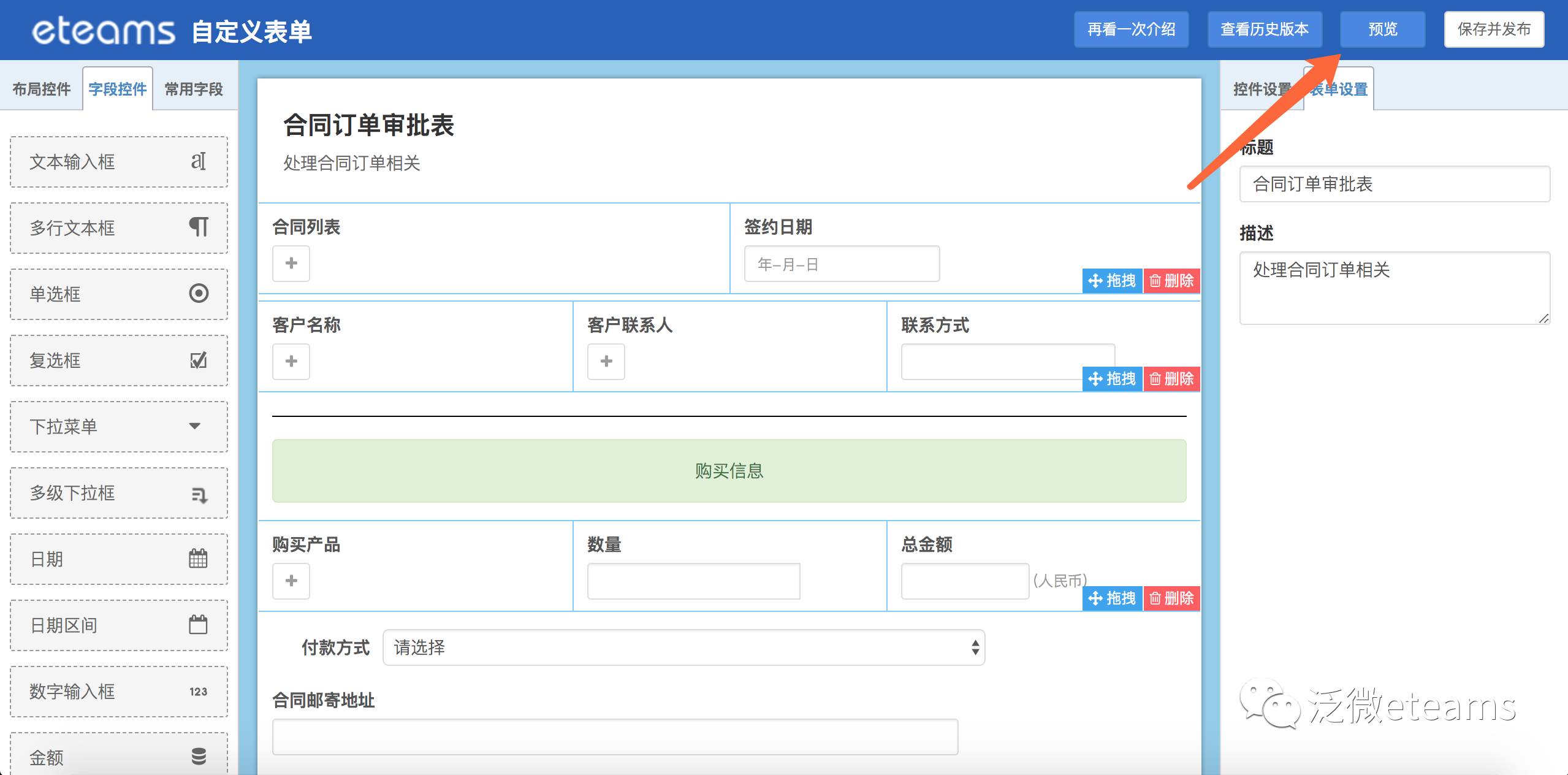The height and width of the screenshot is (775, 1568).
Task: Click the text input field widget icon
Action: click(x=198, y=161)
